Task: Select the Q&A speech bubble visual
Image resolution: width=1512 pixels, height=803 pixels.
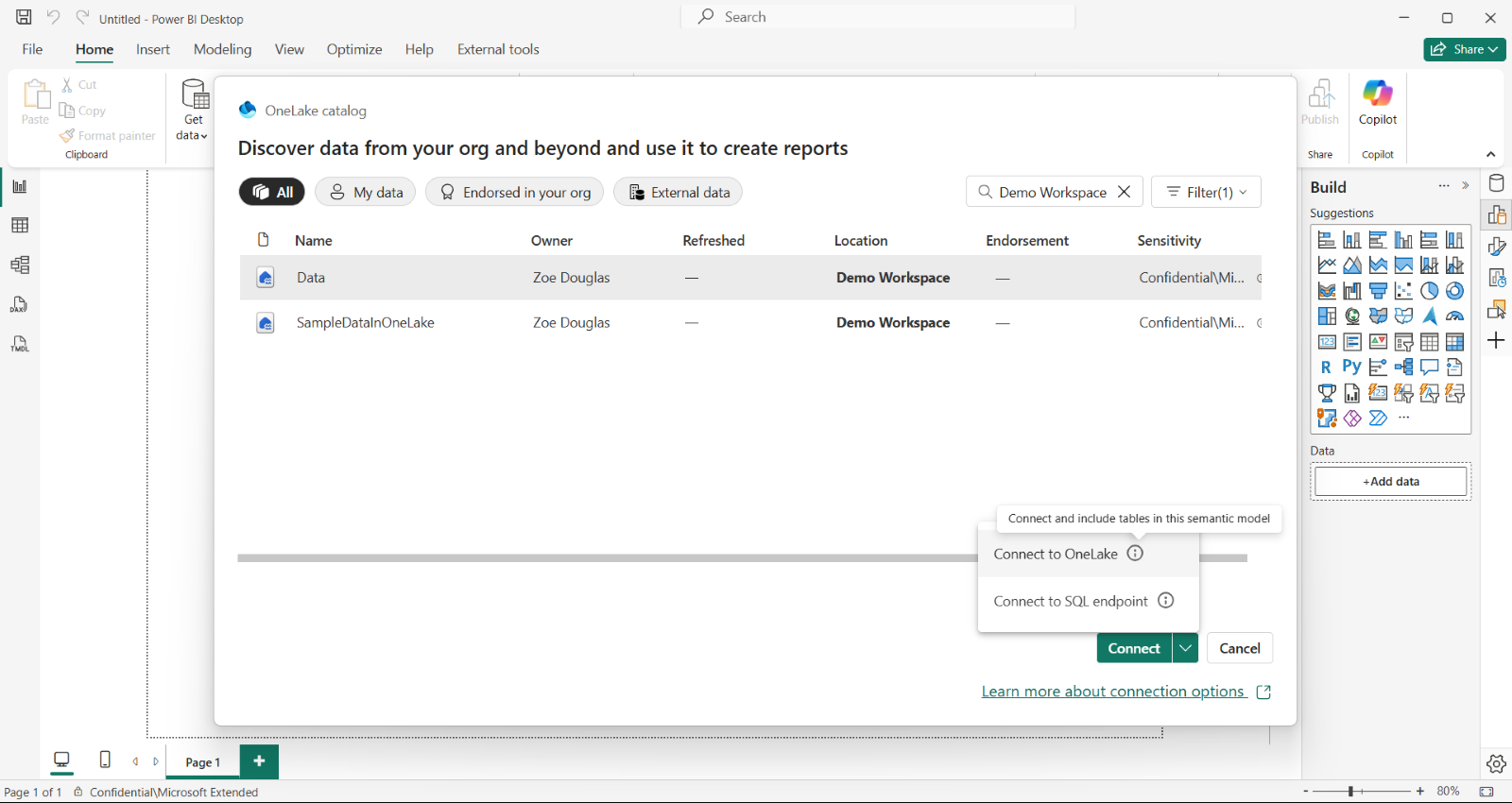Action: click(x=1430, y=367)
